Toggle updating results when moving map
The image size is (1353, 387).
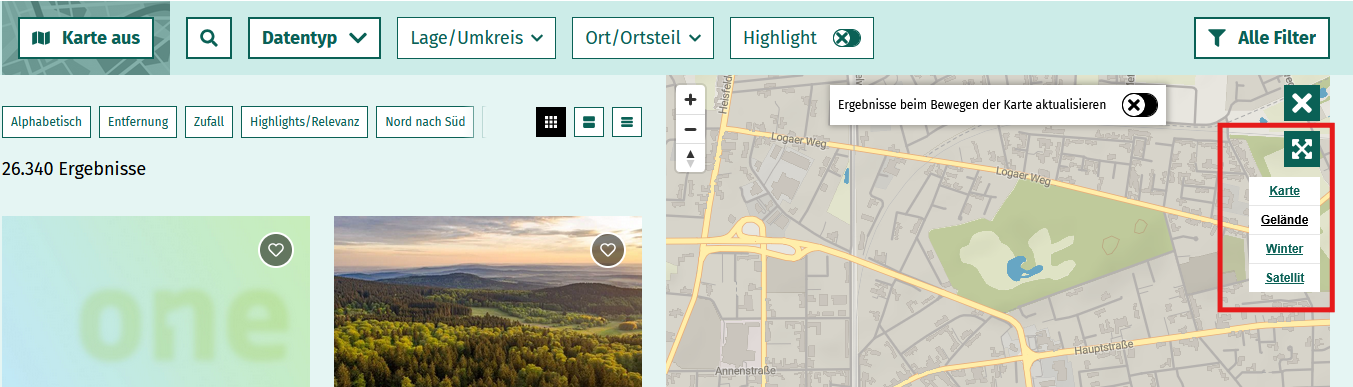pyautogui.click(x=1140, y=105)
